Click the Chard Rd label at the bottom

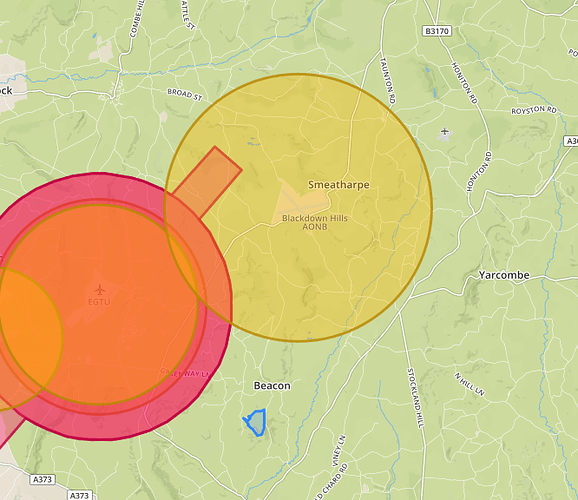click(331, 482)
